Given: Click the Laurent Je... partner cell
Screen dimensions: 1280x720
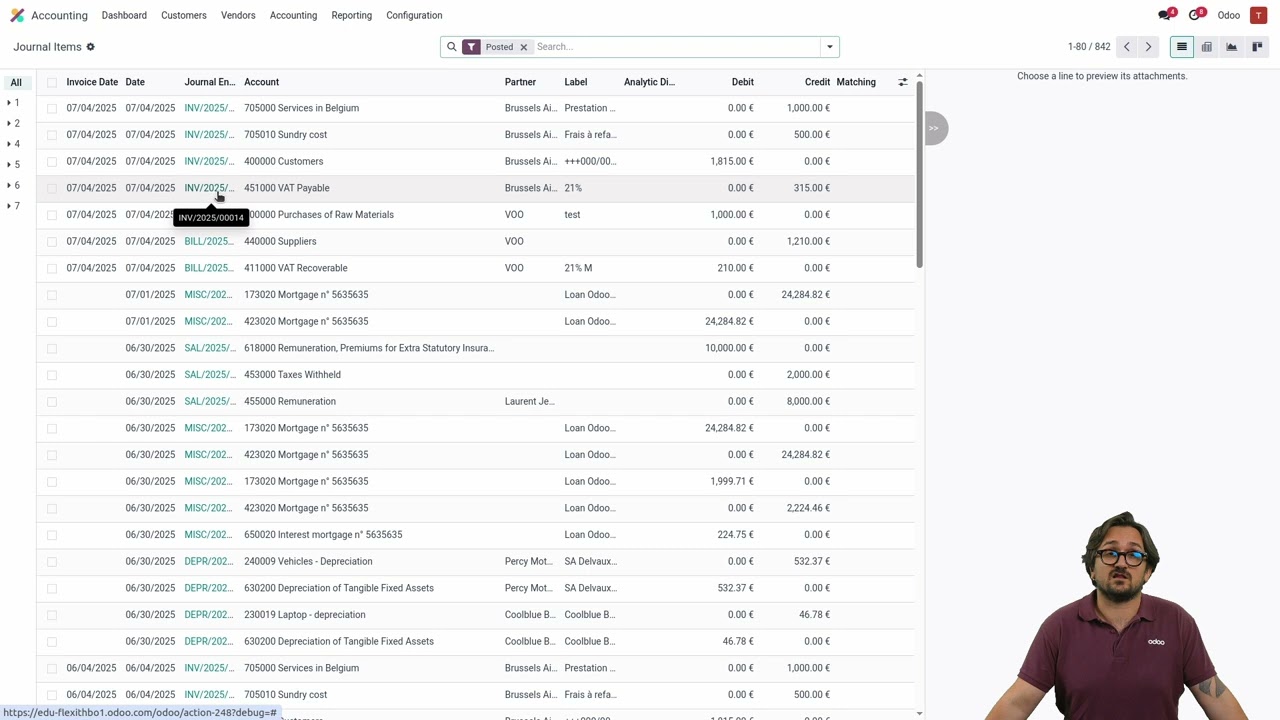Looking at the screenshot, I should (x=529, y=401).
